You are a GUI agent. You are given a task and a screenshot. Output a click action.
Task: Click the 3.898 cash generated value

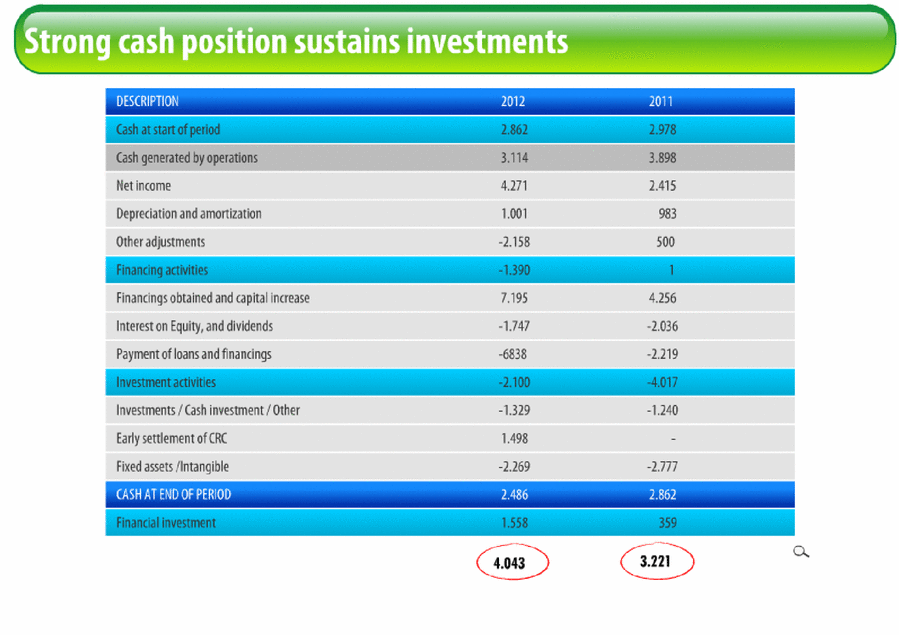(x=662, y=158)
